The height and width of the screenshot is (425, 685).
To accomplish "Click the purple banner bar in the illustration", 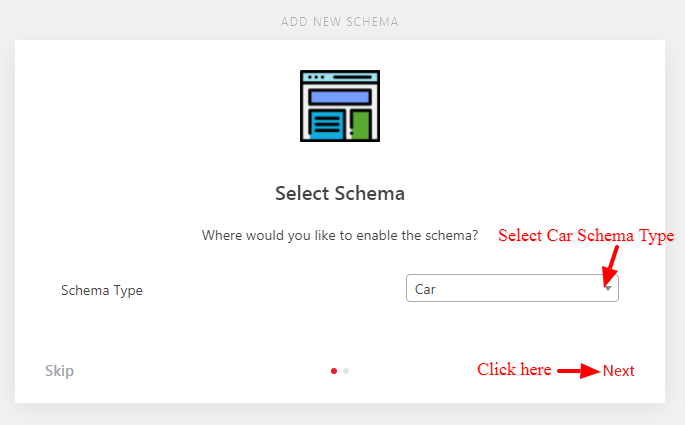I will point(340,97).
